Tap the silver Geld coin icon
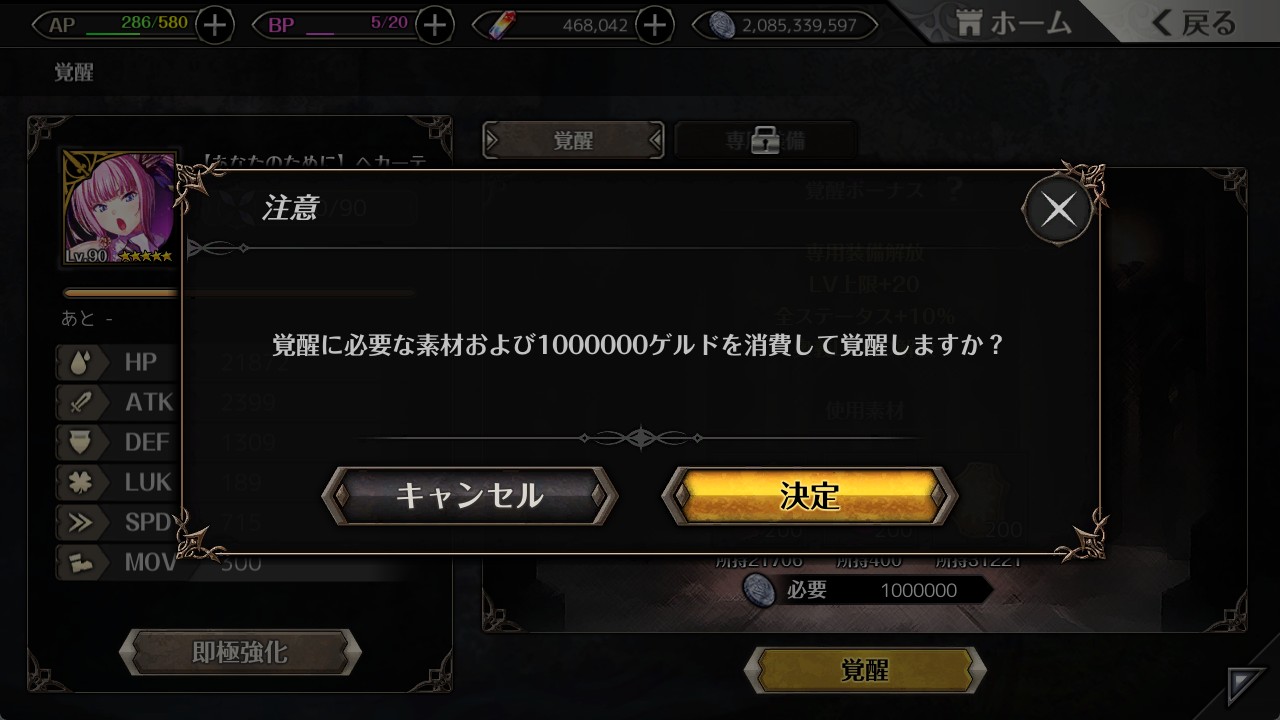The height and width of the screenshot is (720, 1280). point(721,25)
